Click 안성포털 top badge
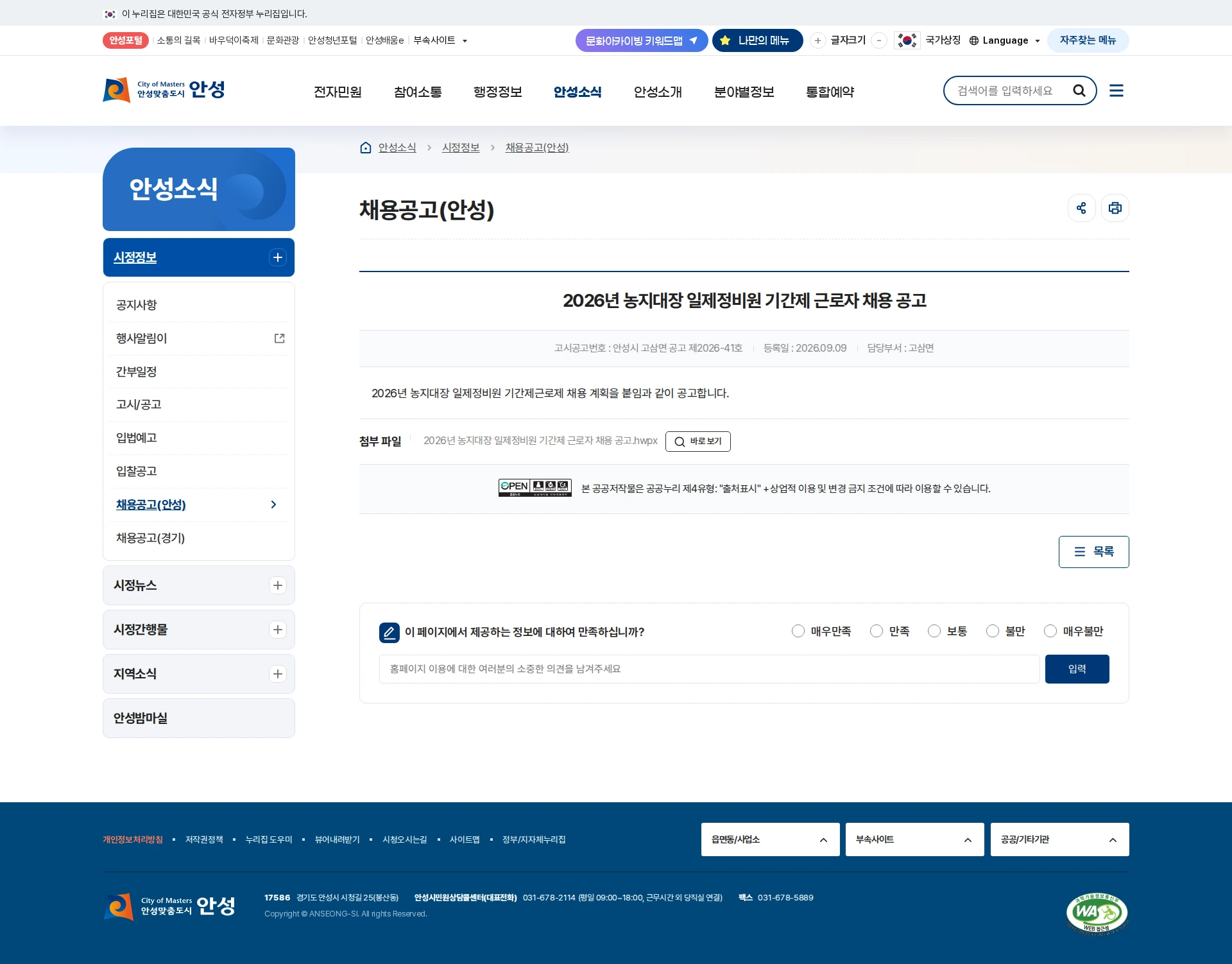Image resolution: width=1232 pixels, height=964 pixels. point(126,40)
